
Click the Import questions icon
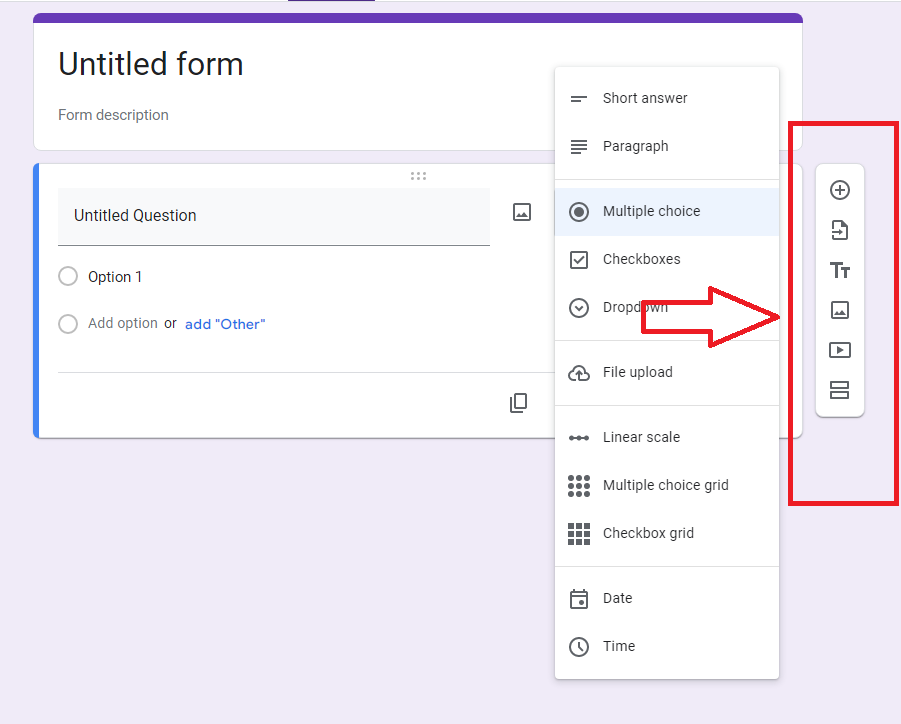tap(840, 230)
